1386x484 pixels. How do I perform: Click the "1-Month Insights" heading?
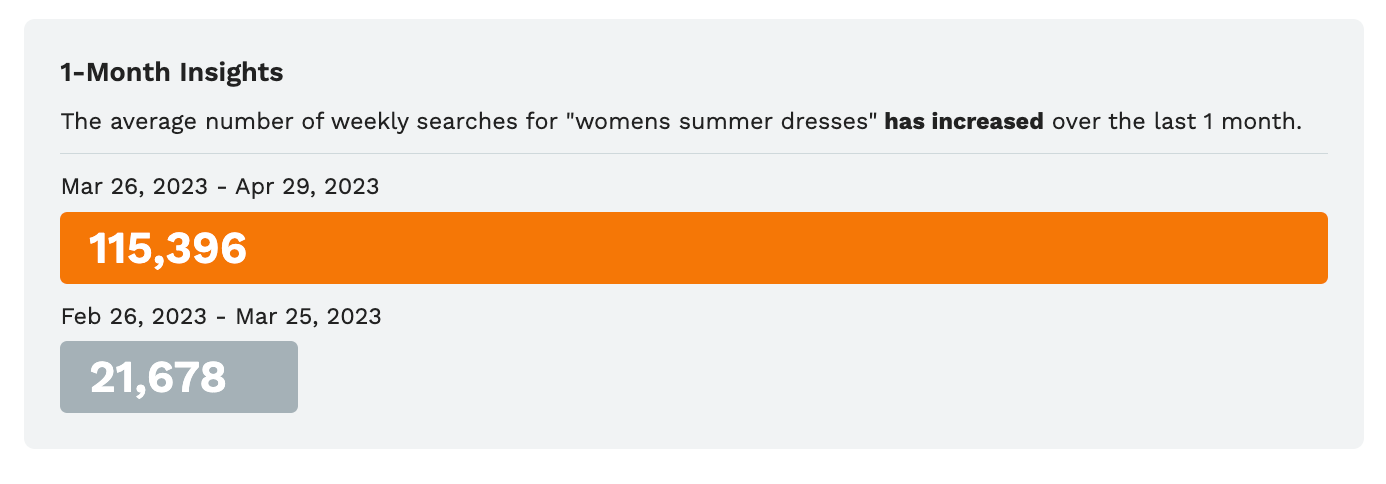(172, 73)
